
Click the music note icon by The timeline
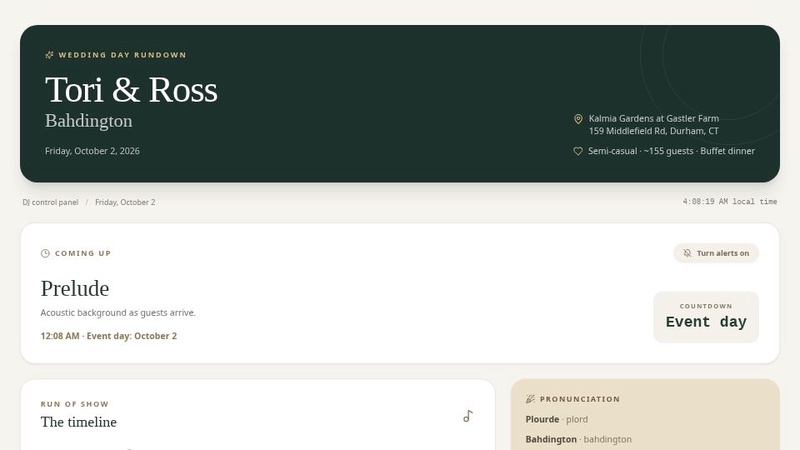click(467, 416)
